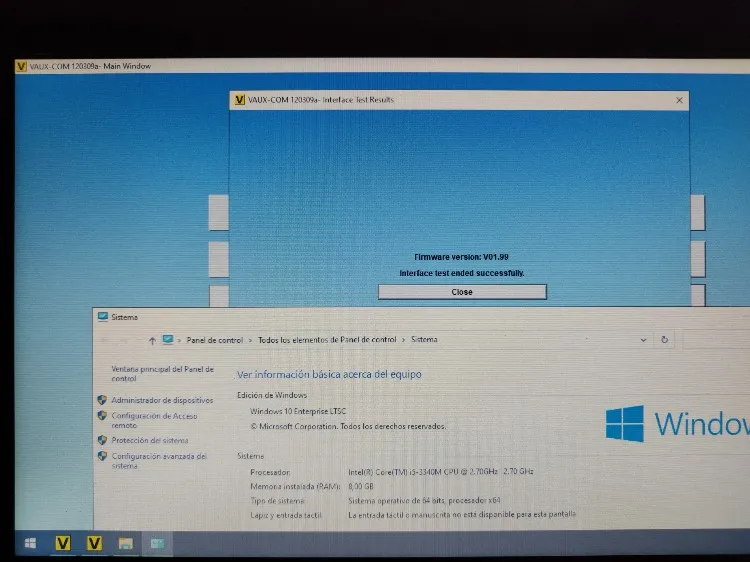Click 'Firmware version: V01.99' text
Screen dimensions: 750x562
coord(462,257)
